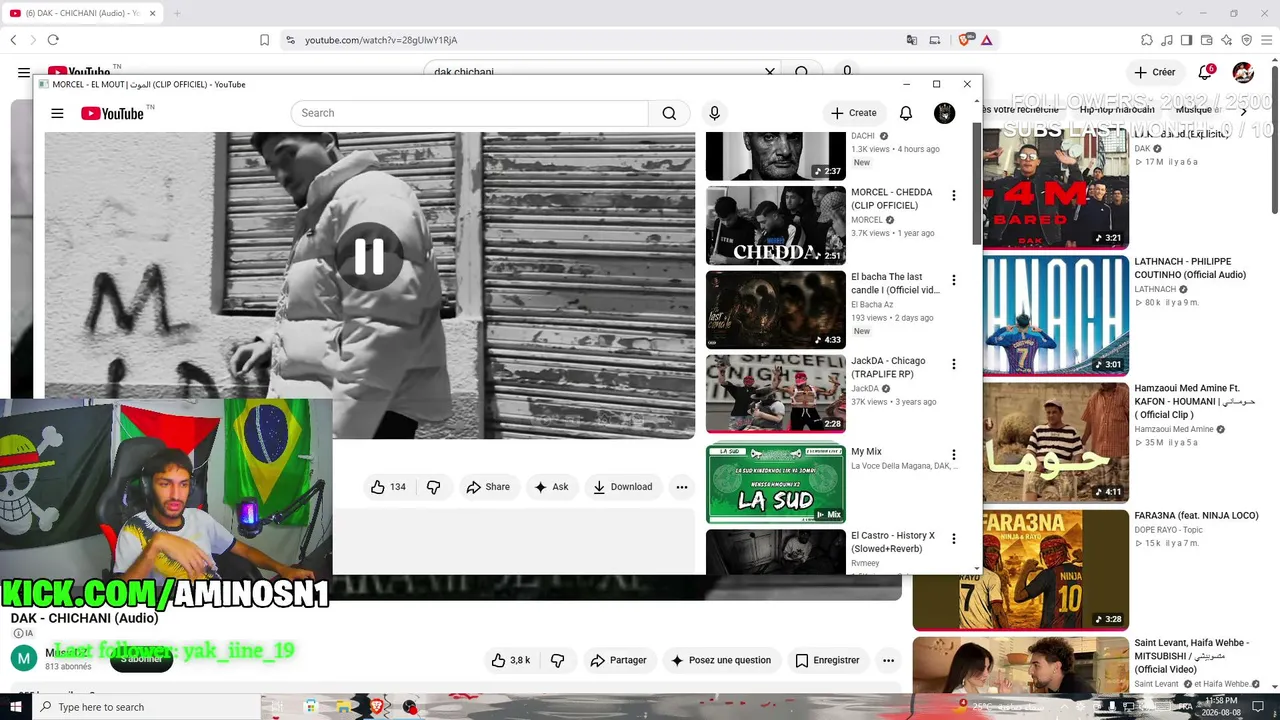
Task: Dislike the DAK - CHICHANI video
Action: click(x=558, y=660)
